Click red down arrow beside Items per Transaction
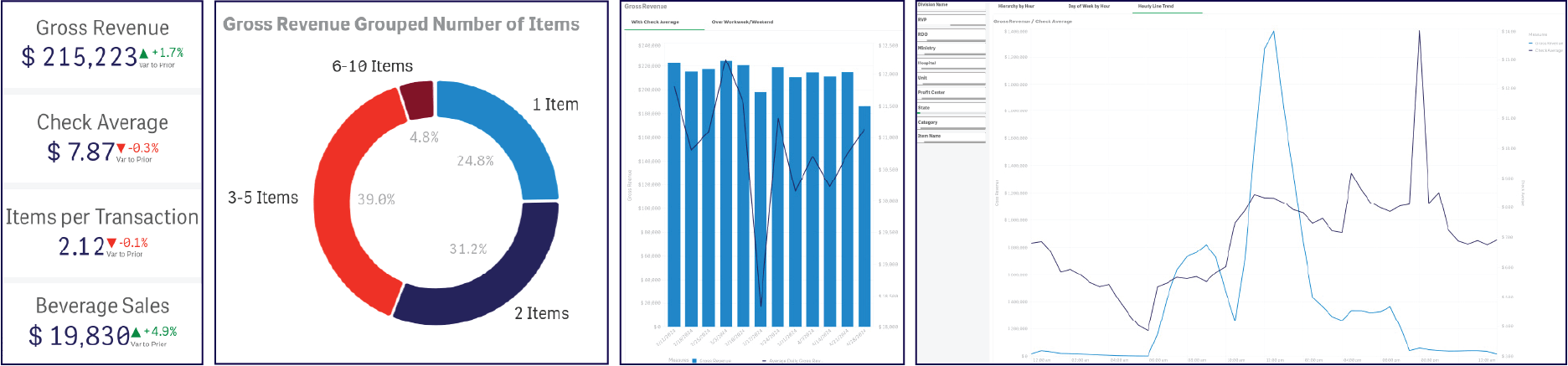 111,243
